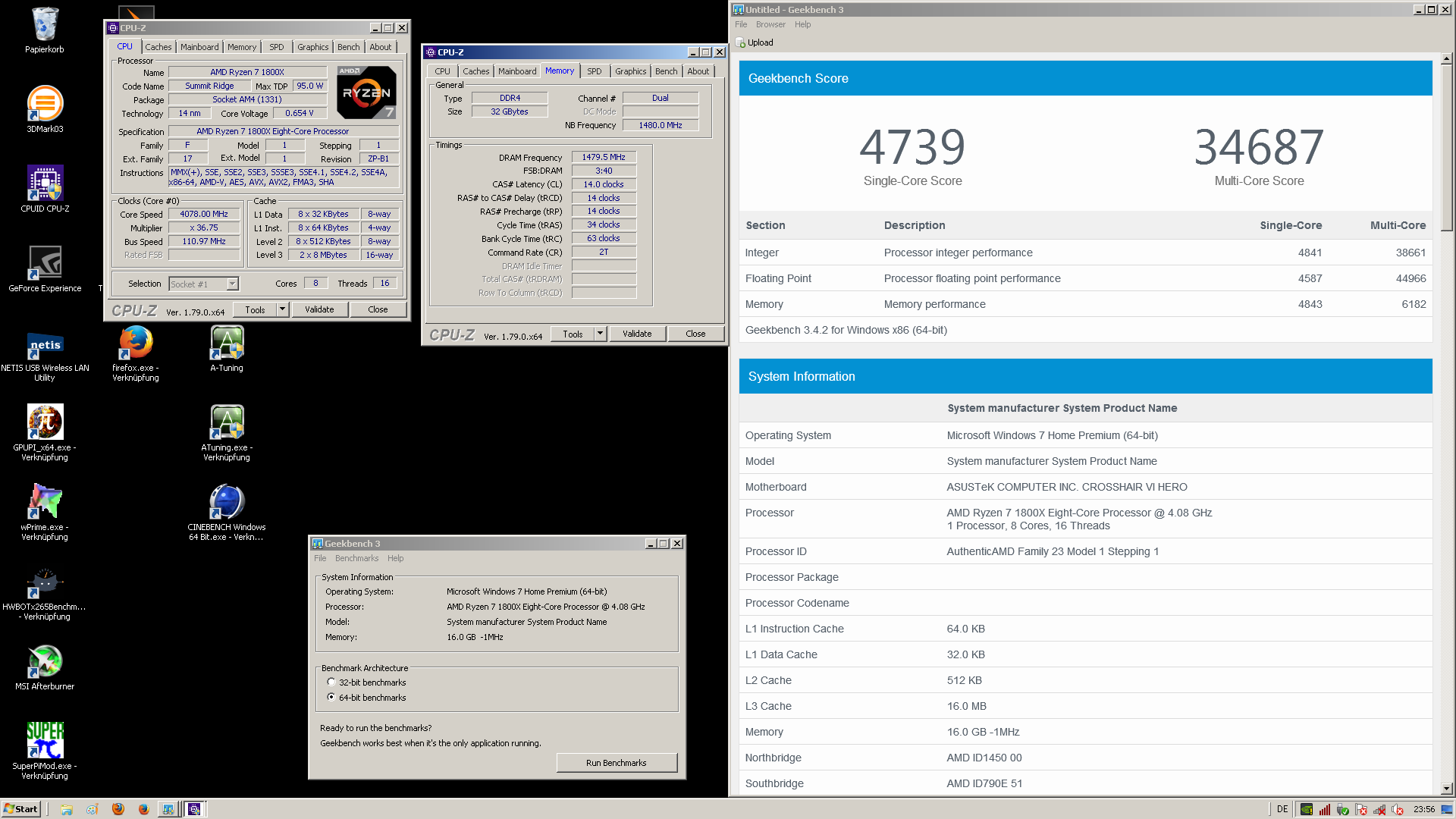Image resolution: width=1456 pixels, height=819 pixels.
Task: Open the About tab in CPU-Z Memory window
Action: [698, 71]
